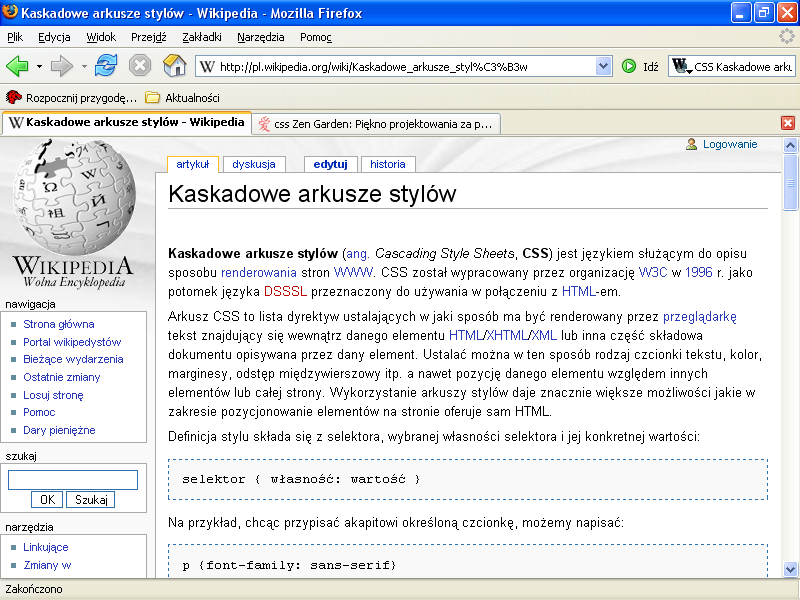Follow the W3C article link
The height and width of the screenshot is (600, 800).
coord(653,272)
